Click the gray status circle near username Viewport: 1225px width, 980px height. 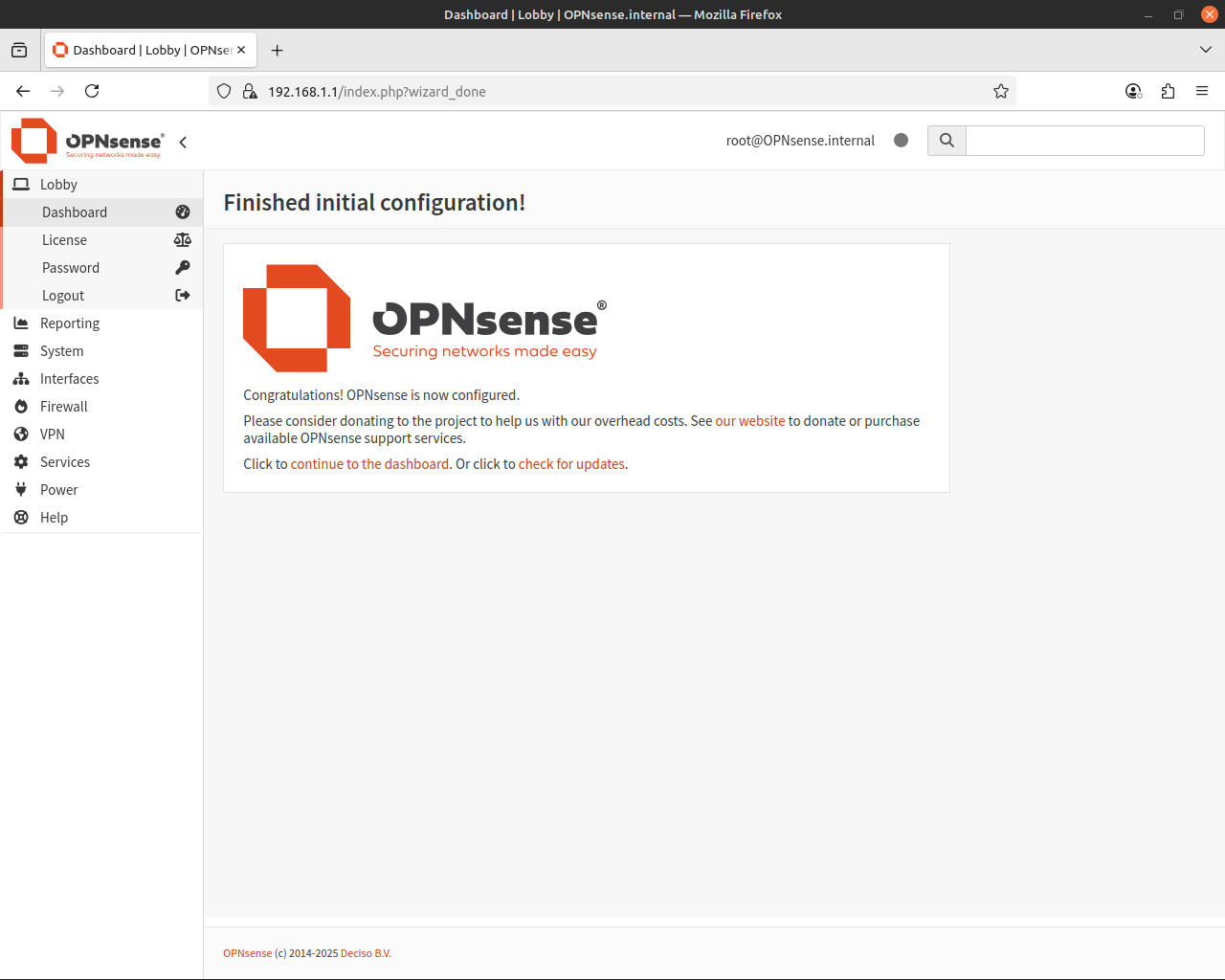(x=901, y=140)
